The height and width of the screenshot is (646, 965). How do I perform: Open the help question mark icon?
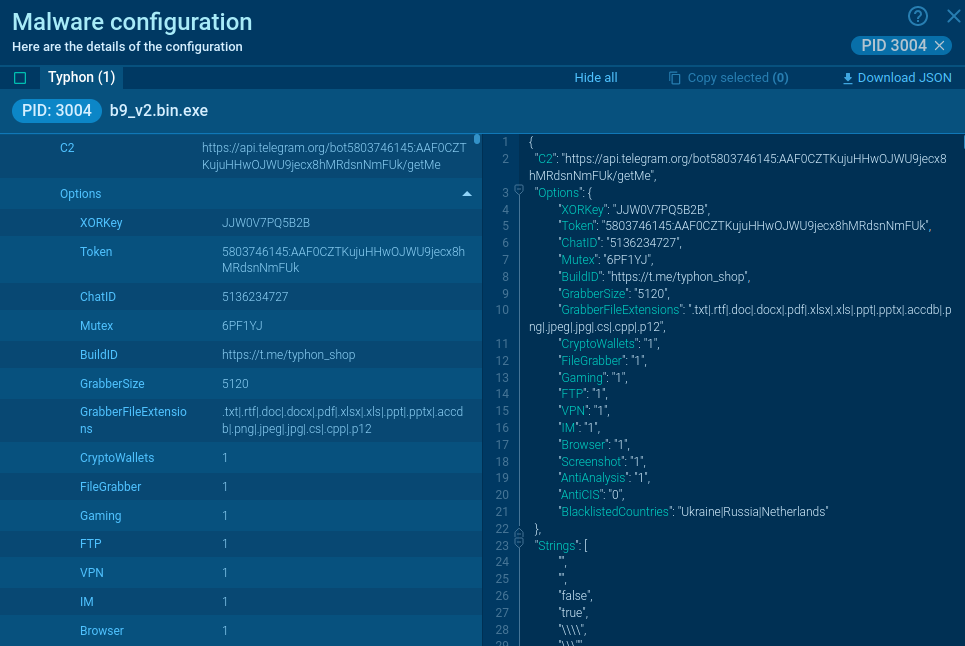[x=917, y=16]
